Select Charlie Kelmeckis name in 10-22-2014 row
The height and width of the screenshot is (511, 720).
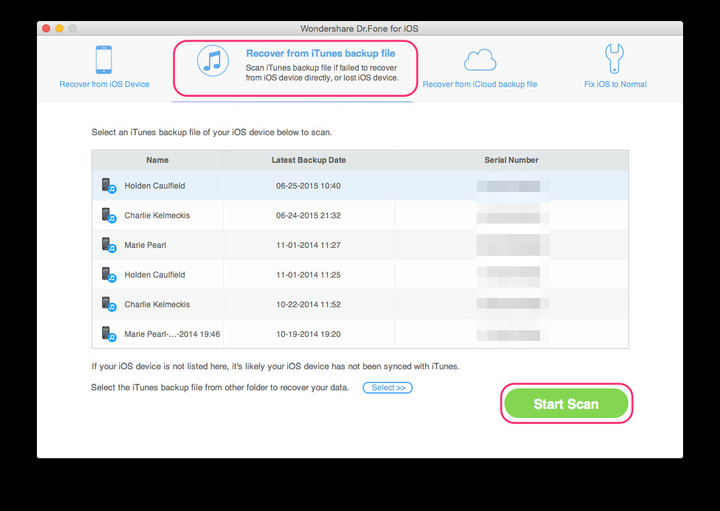[x=157, y=304]
